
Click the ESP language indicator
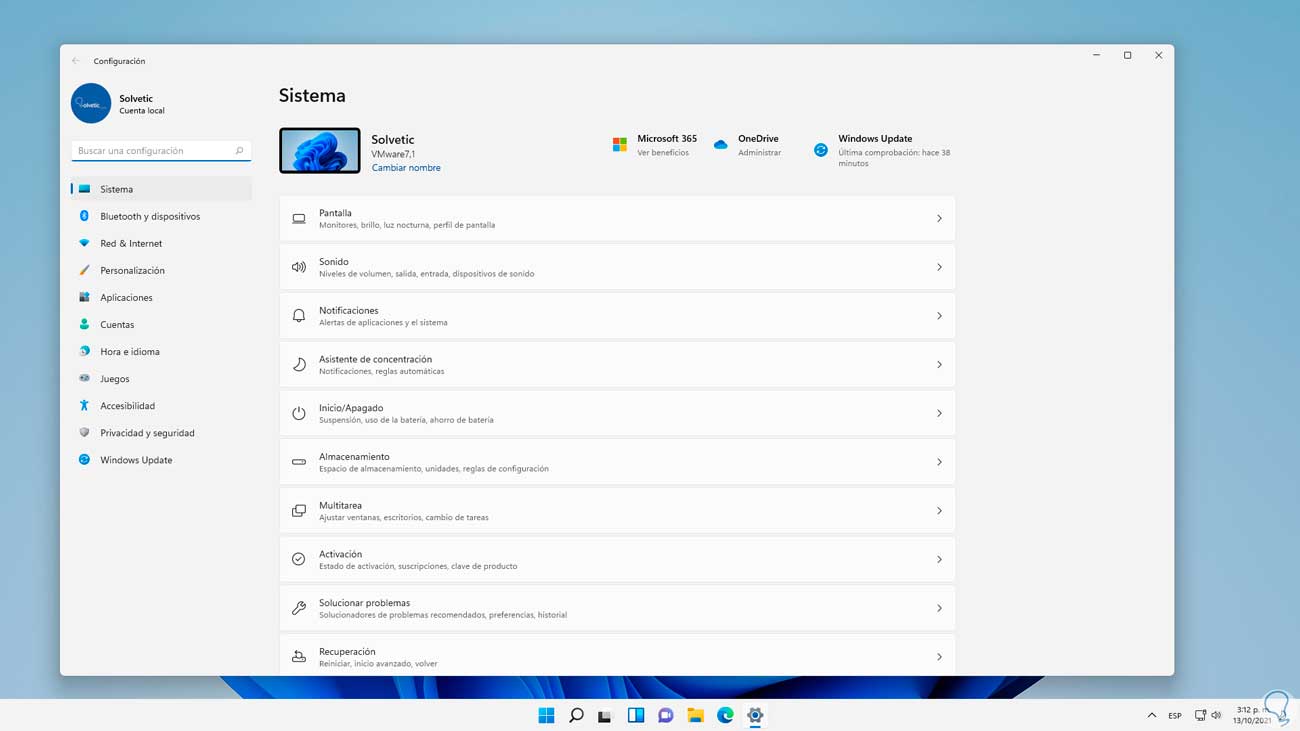(1175, 716)
